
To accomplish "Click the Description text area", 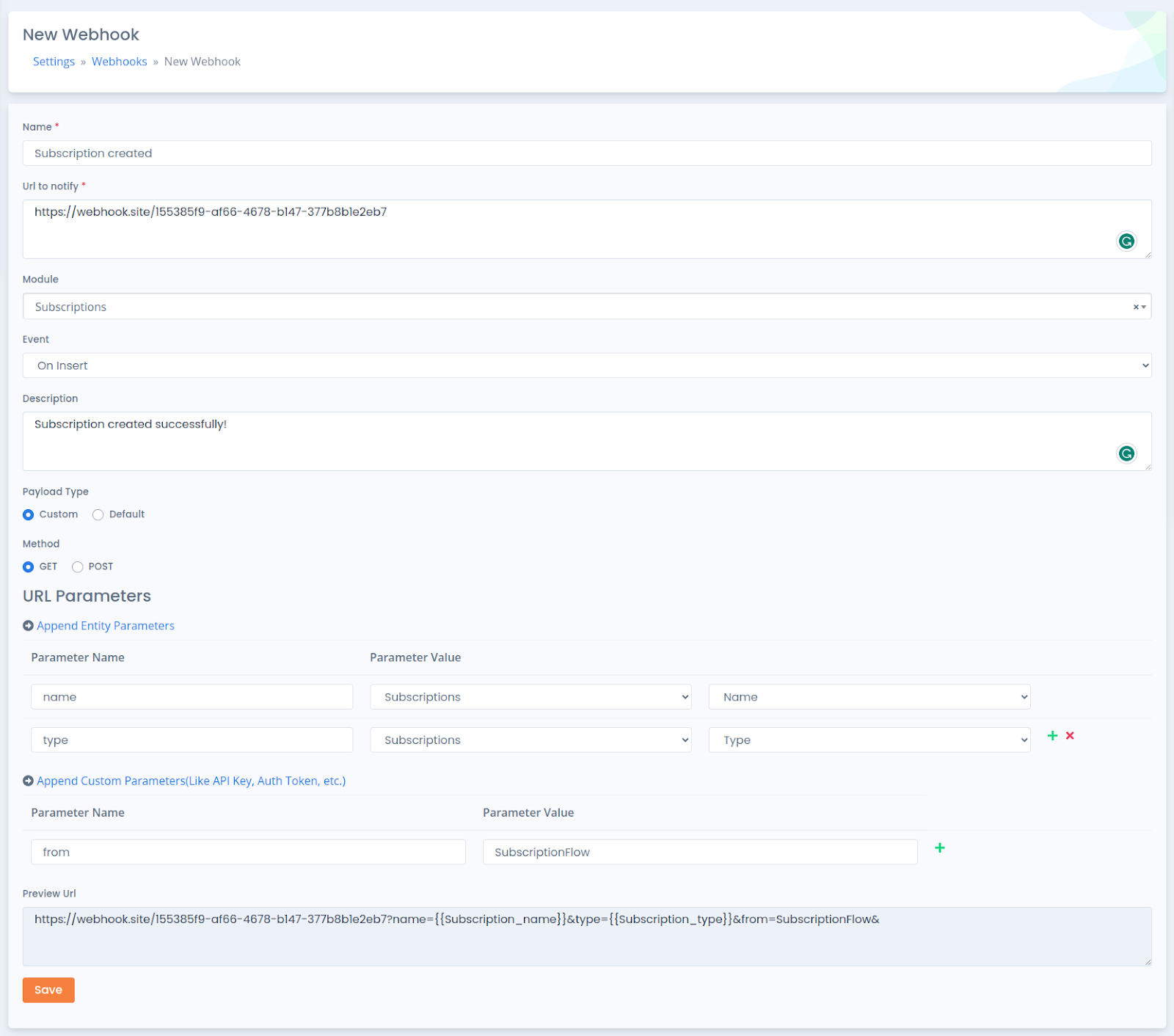I will point(587,441).
